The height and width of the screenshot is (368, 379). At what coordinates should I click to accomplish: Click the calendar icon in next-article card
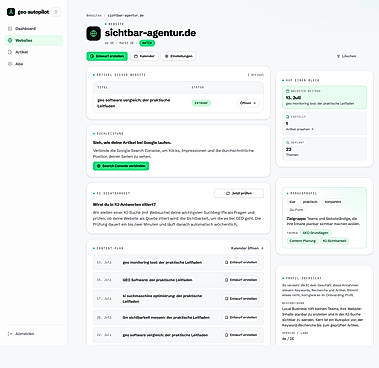pyautogui.click(x=288, y=91)
